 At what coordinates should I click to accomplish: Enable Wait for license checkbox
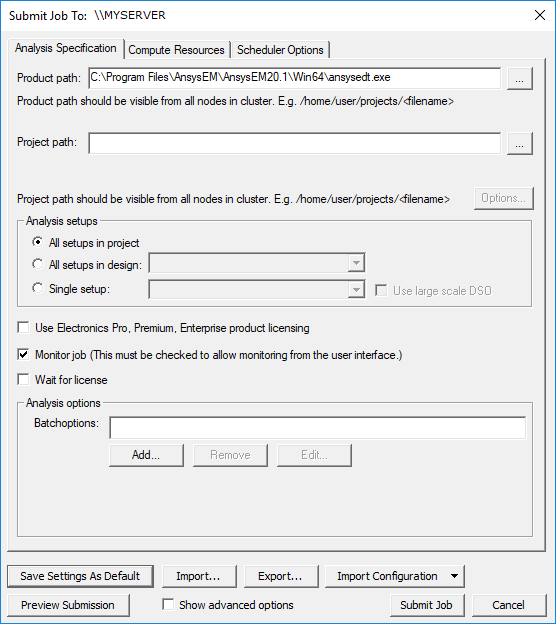[23, 379]
